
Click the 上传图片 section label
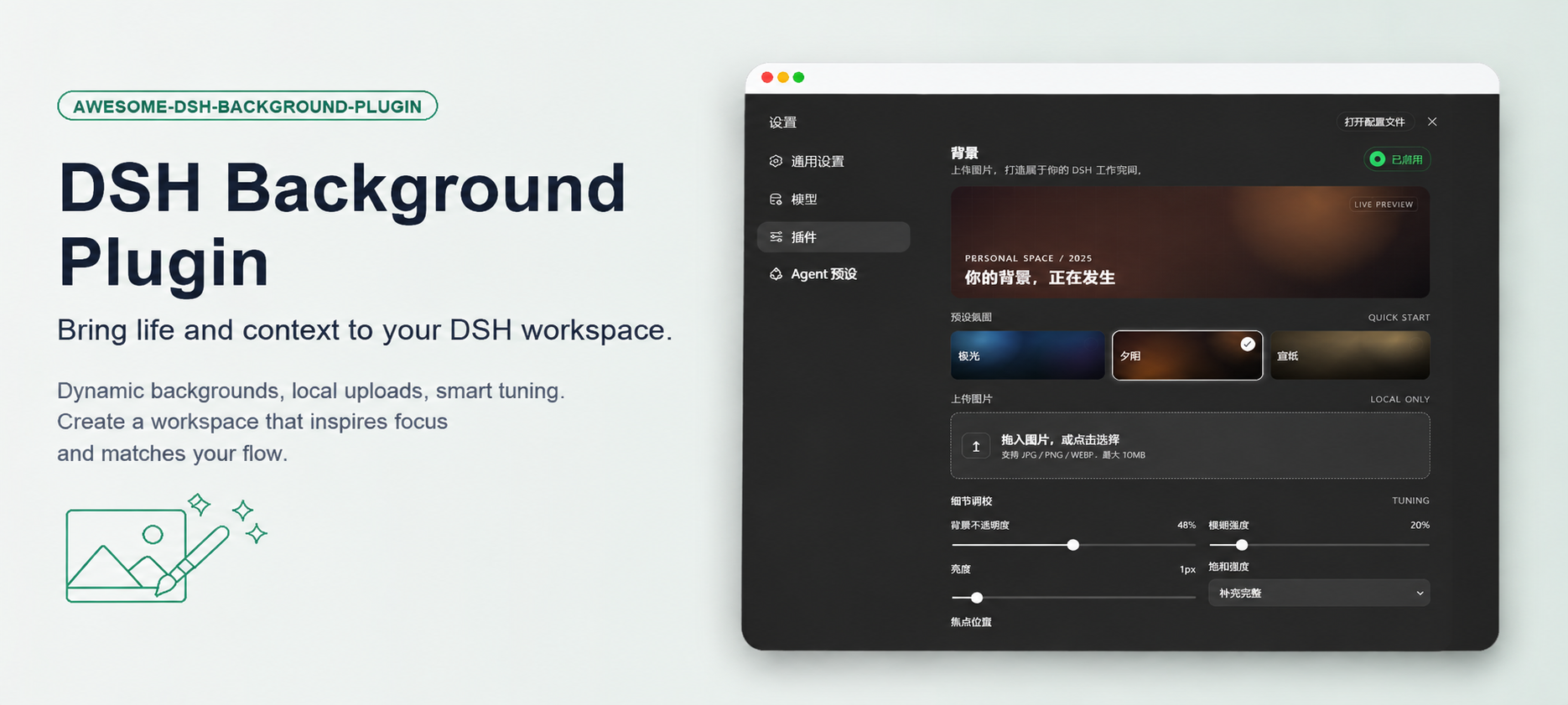[971, 399]
